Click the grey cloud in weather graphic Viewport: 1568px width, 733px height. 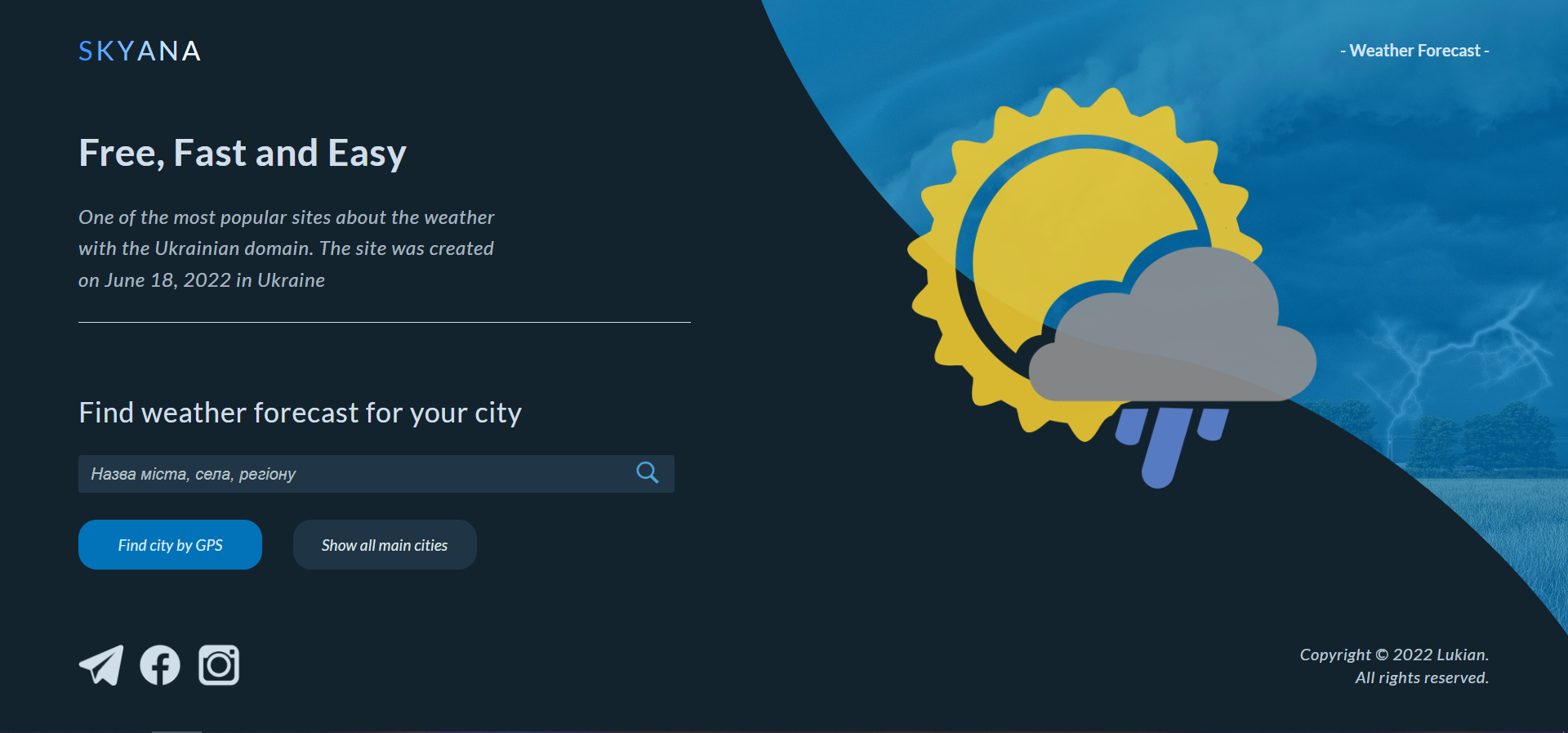(x=1173, y=327)
